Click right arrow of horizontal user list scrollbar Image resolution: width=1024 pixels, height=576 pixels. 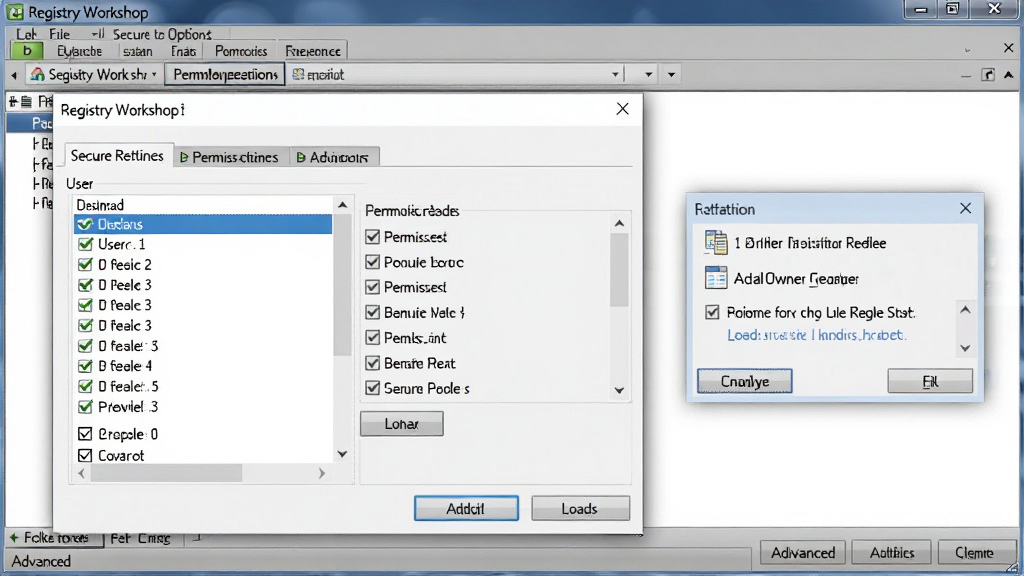[321, 473]
